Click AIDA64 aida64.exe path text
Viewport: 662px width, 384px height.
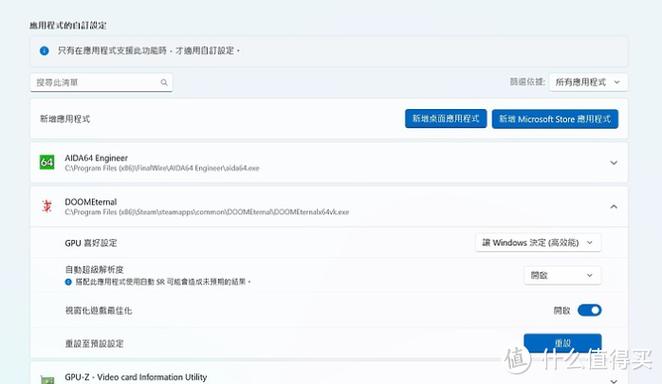(x=162, y=168)
